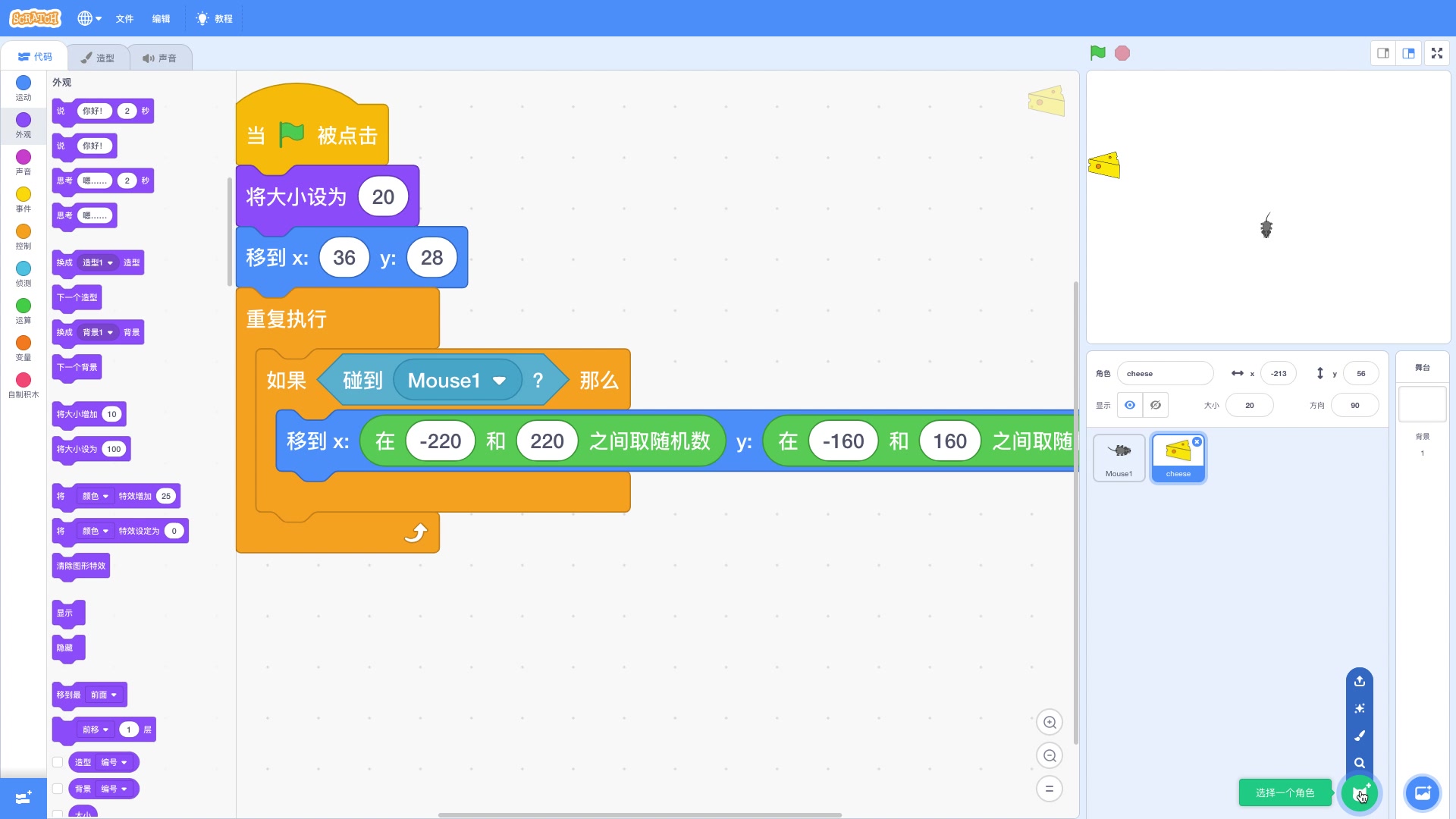The image size is (1456, 819).
Task: Select the 运动 block category circle
Action: 24,83
